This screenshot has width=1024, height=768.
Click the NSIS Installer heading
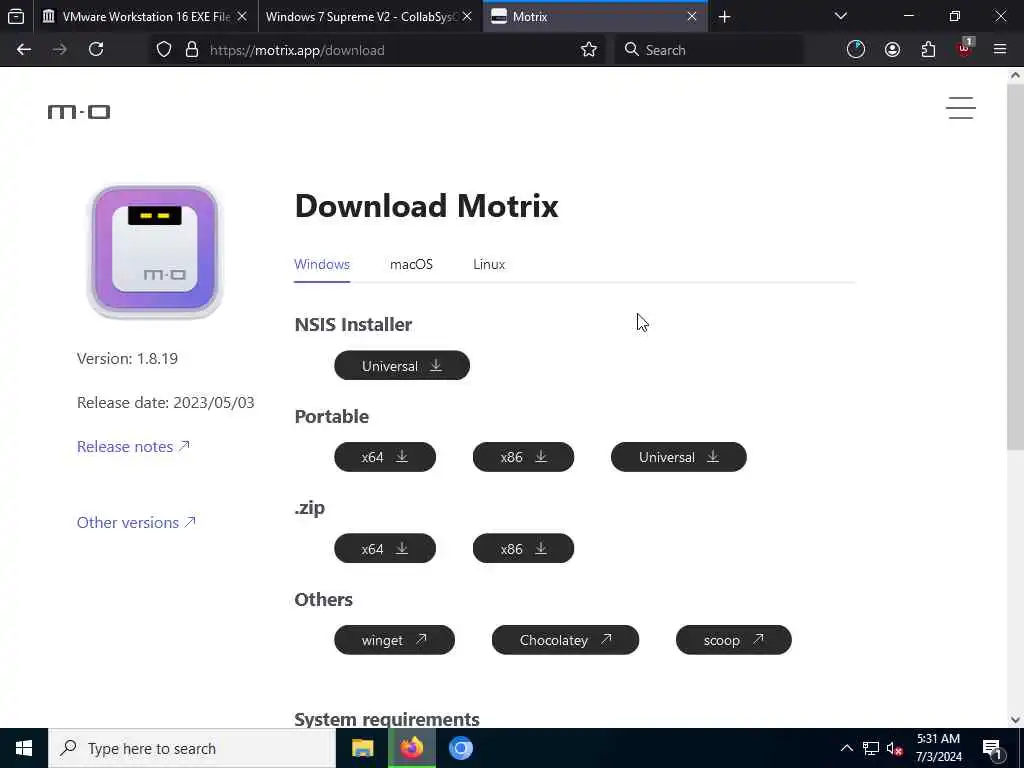coord(353,325)
